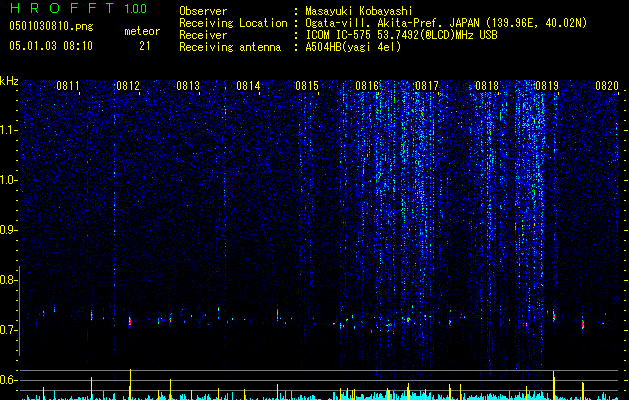Click the HROFFT 1.0.0 title text
Viewport: 629px width, 400px height.
pyautogui.click(x=78, y=8)
